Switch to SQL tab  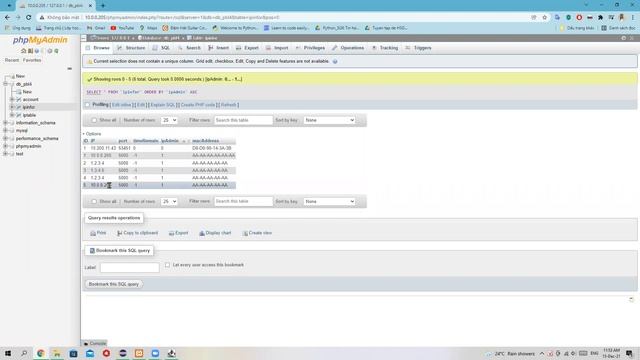point(161,48)
